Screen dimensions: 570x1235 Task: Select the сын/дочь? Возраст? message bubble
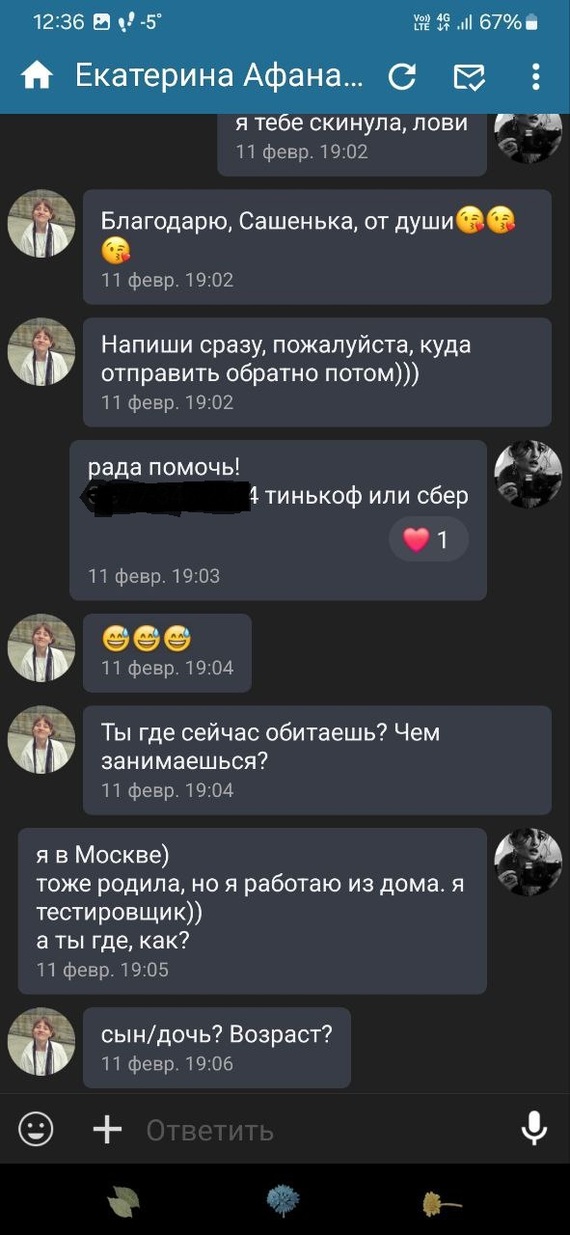[x=217, y=1047]
